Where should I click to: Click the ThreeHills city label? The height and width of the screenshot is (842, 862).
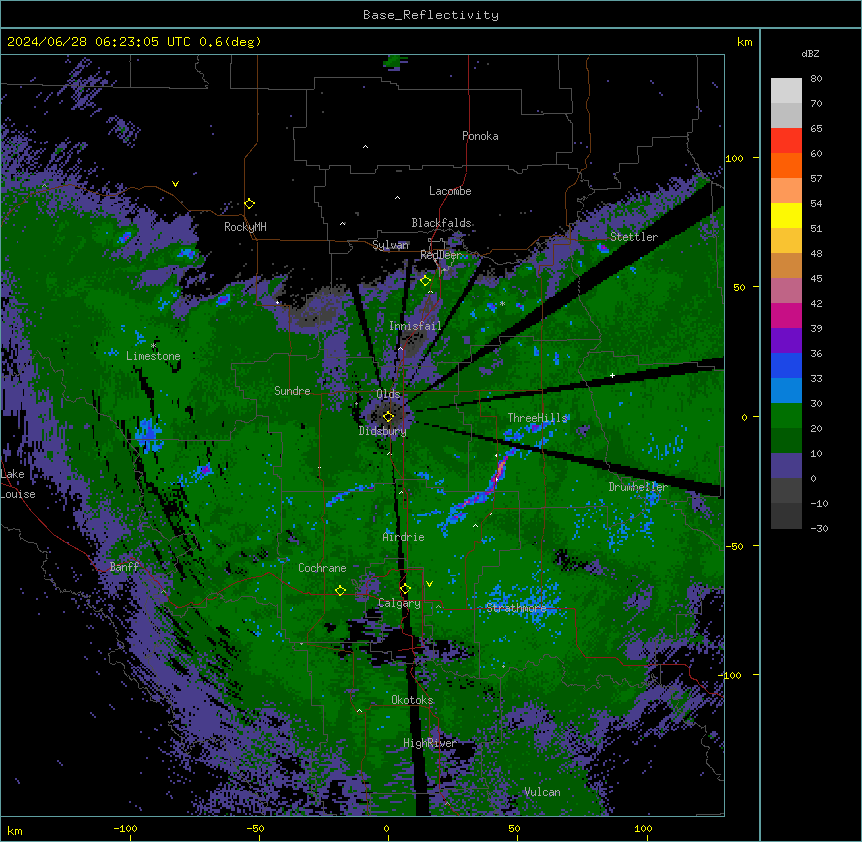point(537,418)
